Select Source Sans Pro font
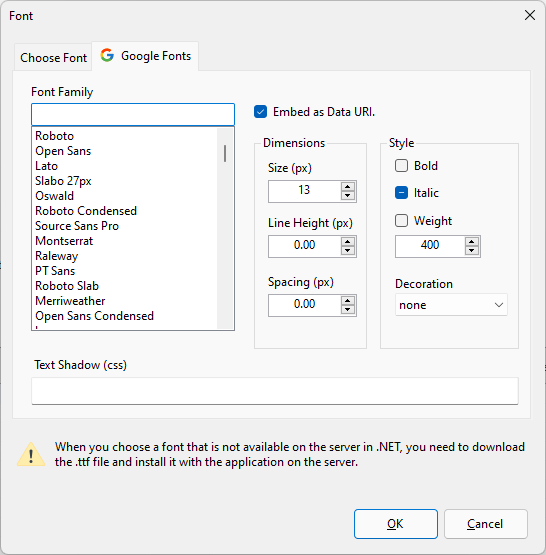 77,226
